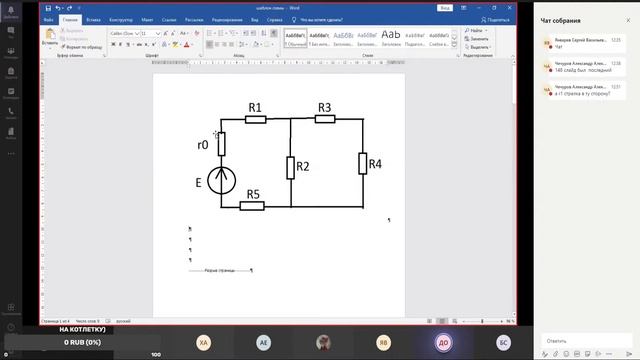Apply the Без интервала style
Viewport: 640px width, 360px height.
[319, 38]
